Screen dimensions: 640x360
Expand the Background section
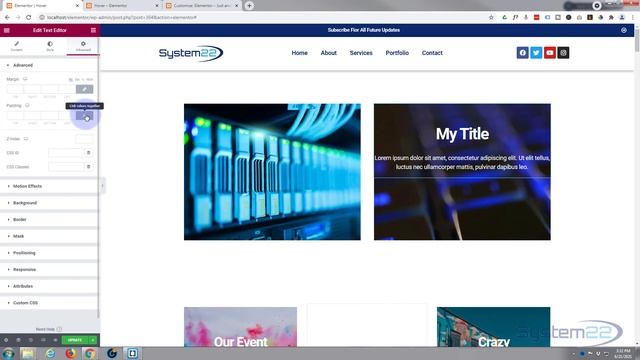tap(49, 203)
